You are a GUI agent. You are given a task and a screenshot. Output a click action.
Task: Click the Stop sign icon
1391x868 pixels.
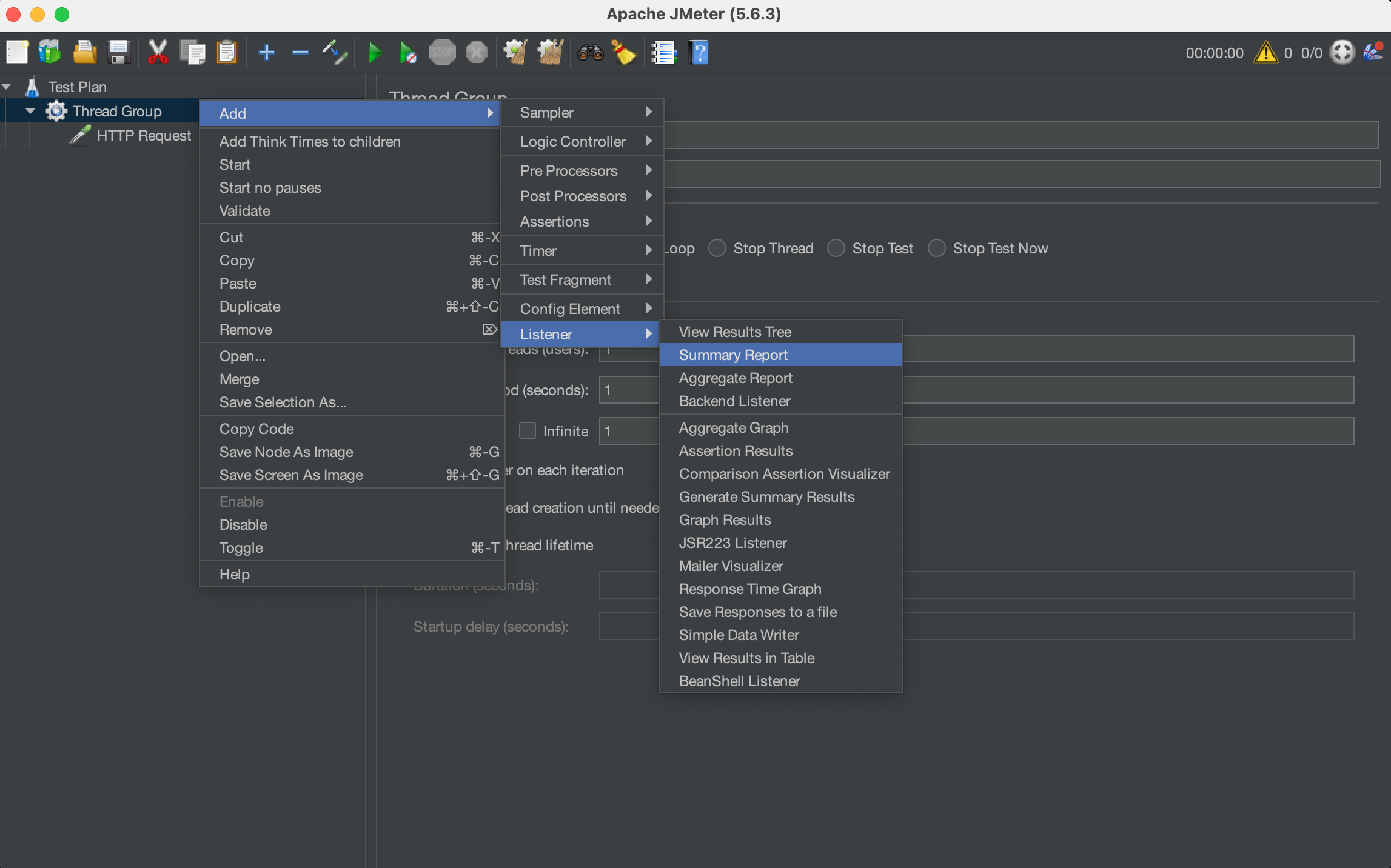pos(442,53)
